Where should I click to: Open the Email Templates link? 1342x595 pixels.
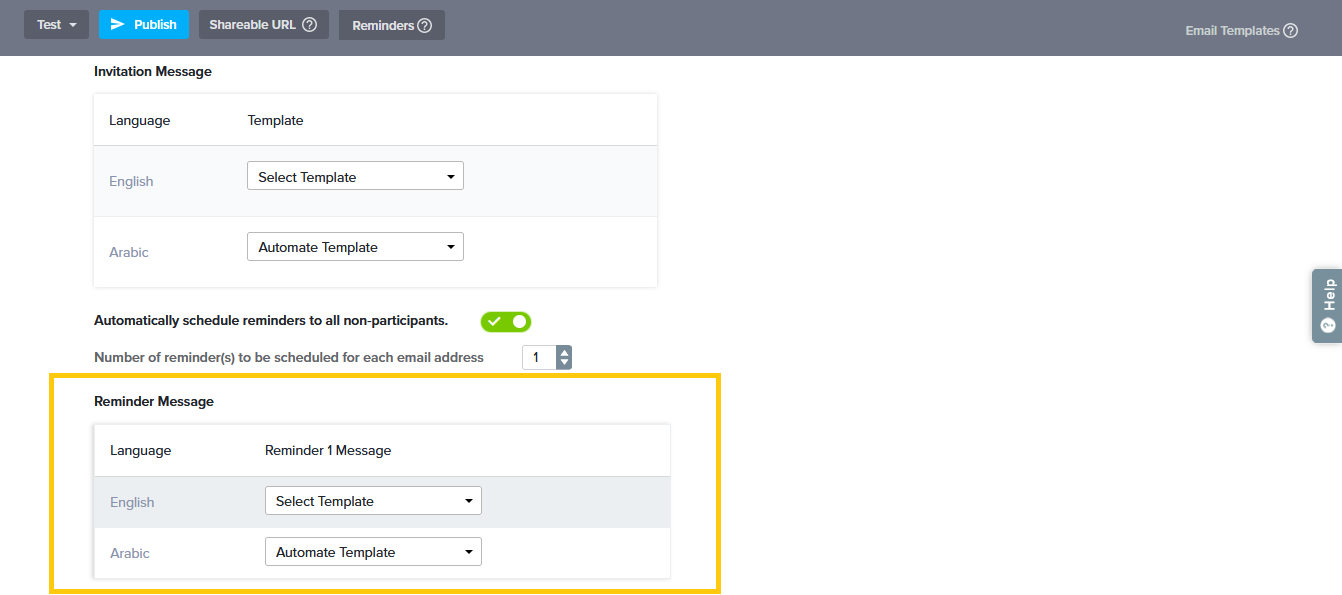(1232, 31)
